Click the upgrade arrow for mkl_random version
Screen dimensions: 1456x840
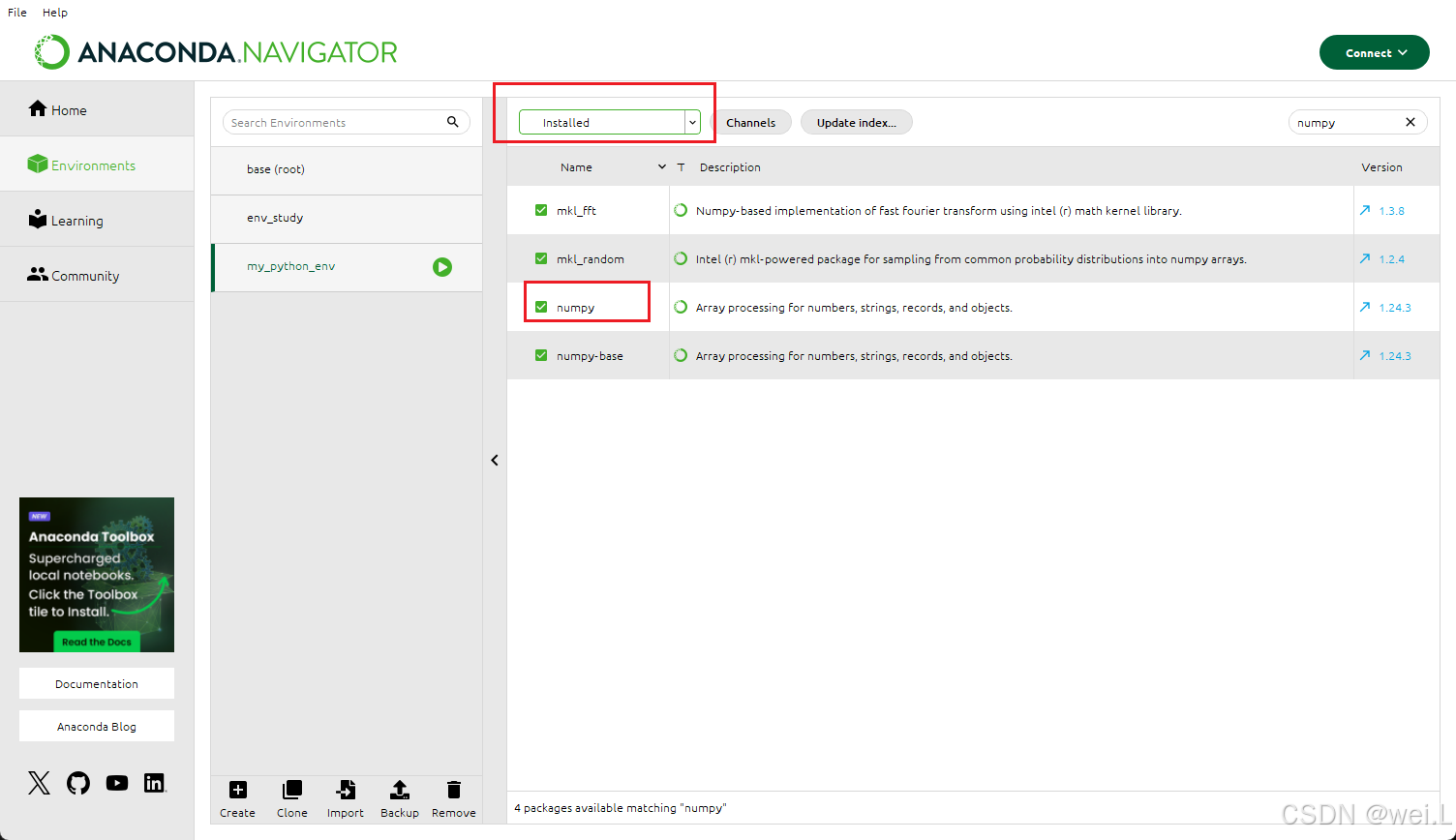[x=1365, y=258]
